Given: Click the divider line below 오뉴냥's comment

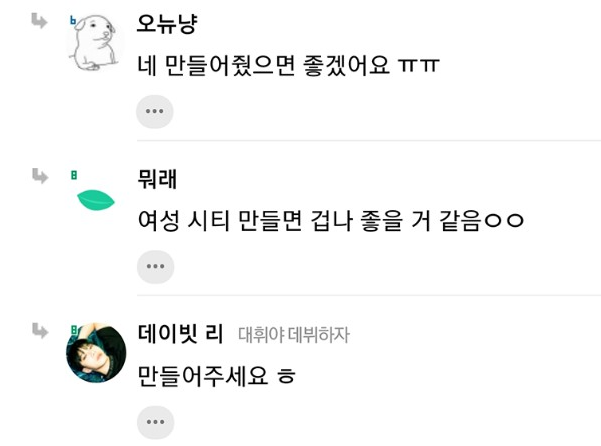Looking at the screenshot, I should tap(369, 141).
